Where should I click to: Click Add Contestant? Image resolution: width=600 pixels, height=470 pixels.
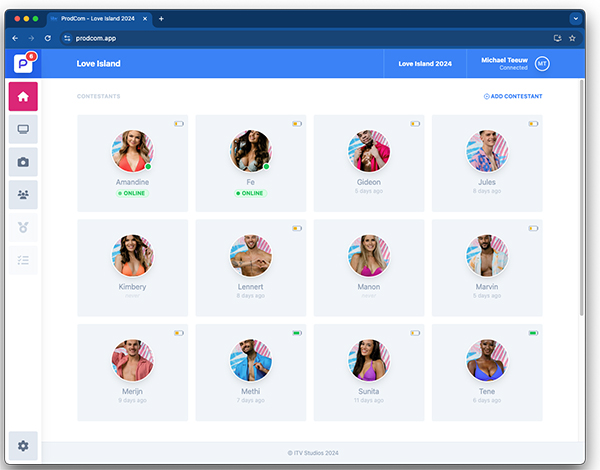513,96
